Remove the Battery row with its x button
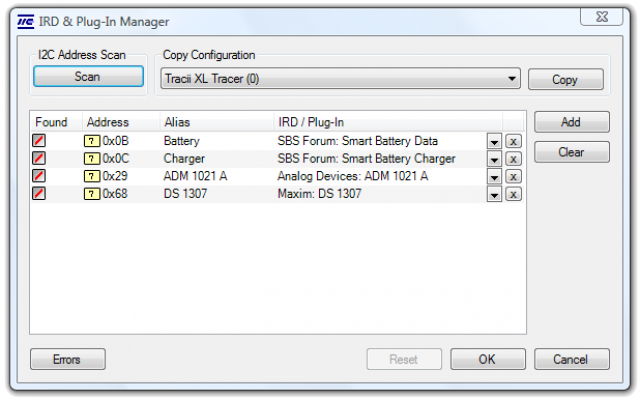Screen dimensions: 640x400 (513, 142)
